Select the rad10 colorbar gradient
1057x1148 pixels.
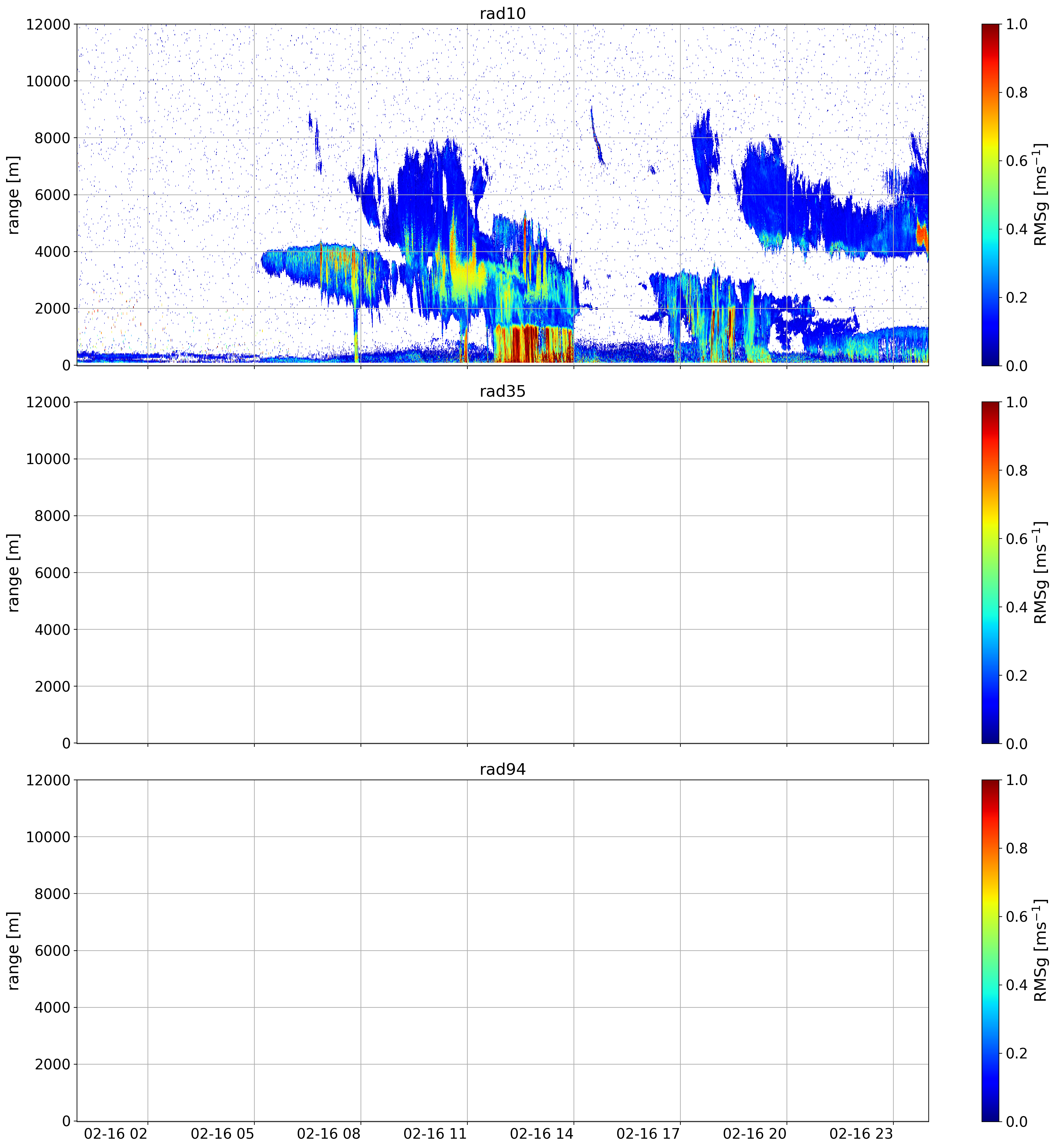990,194
